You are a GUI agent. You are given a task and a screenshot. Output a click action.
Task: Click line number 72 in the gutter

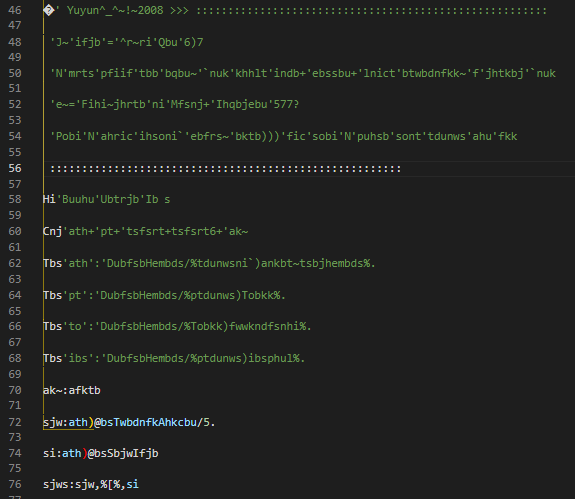pos(15,422)
